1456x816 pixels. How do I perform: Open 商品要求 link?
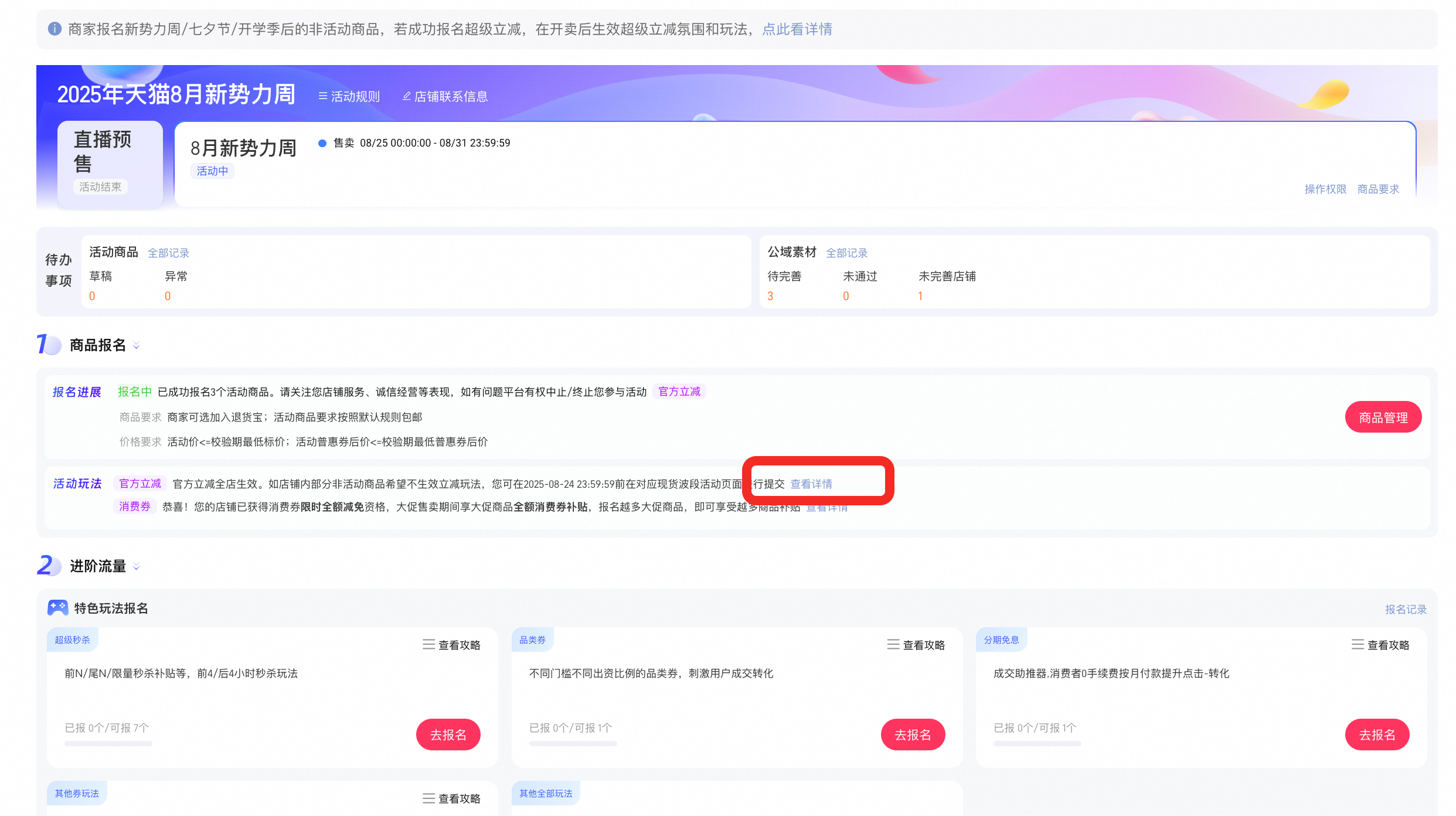click(x=1378, y=189)
